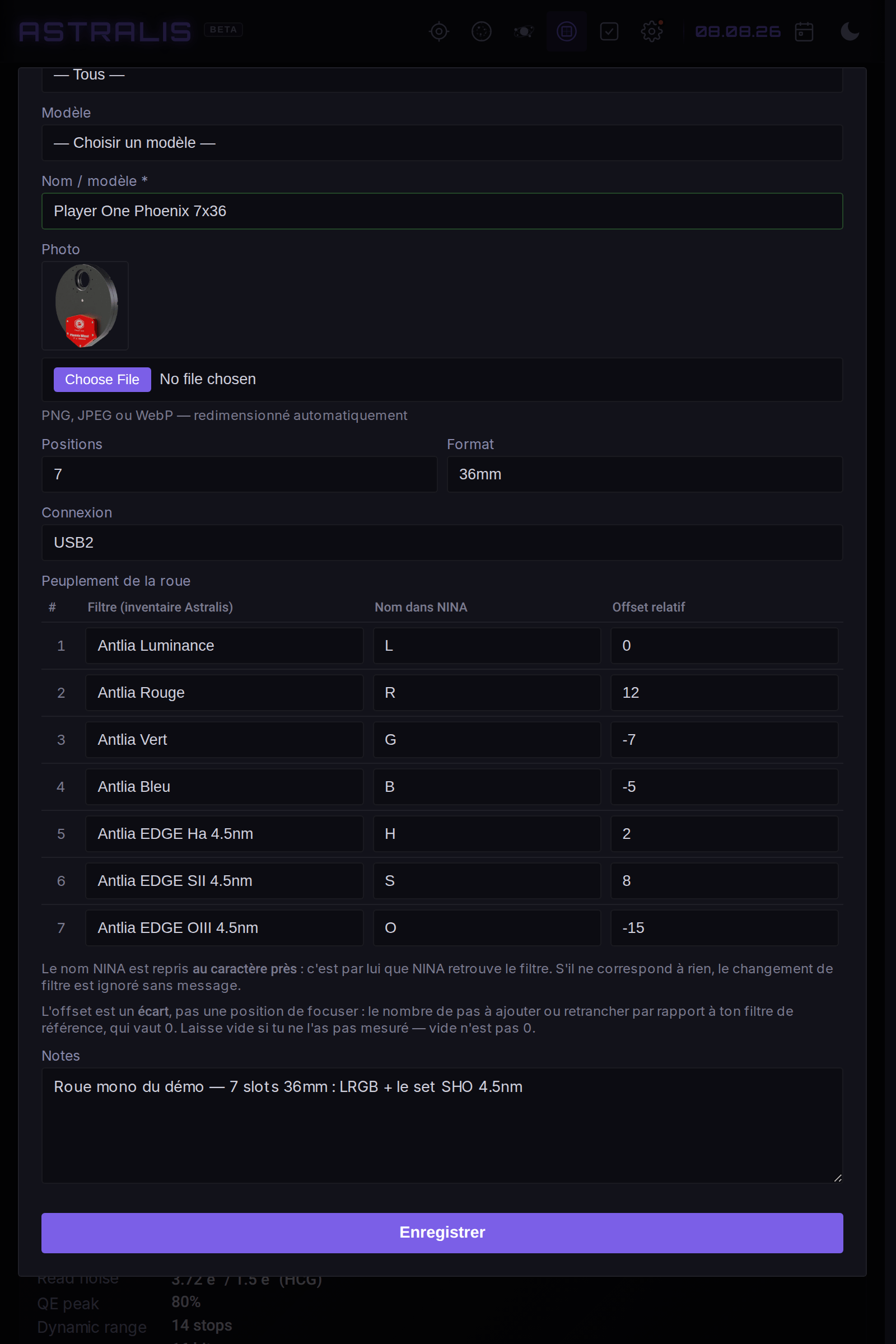
Task: Open the crosshair target icon in header
Action: point(439,31)
